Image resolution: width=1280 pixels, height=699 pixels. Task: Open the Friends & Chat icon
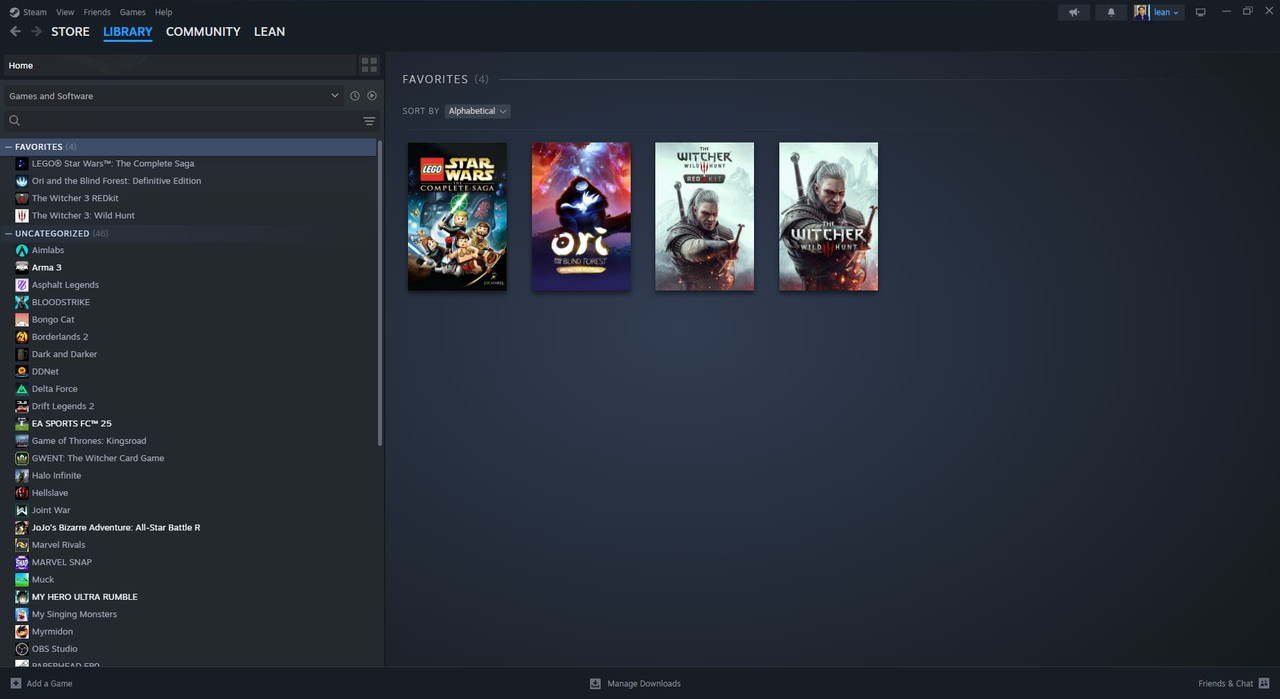pos(1264,683)
